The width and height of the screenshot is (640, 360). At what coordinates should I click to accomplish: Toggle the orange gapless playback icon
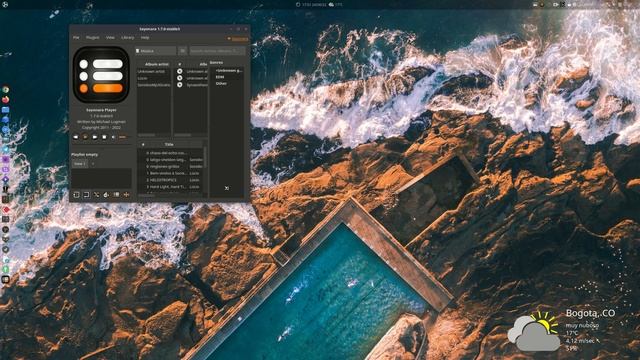tap(126, 195)
